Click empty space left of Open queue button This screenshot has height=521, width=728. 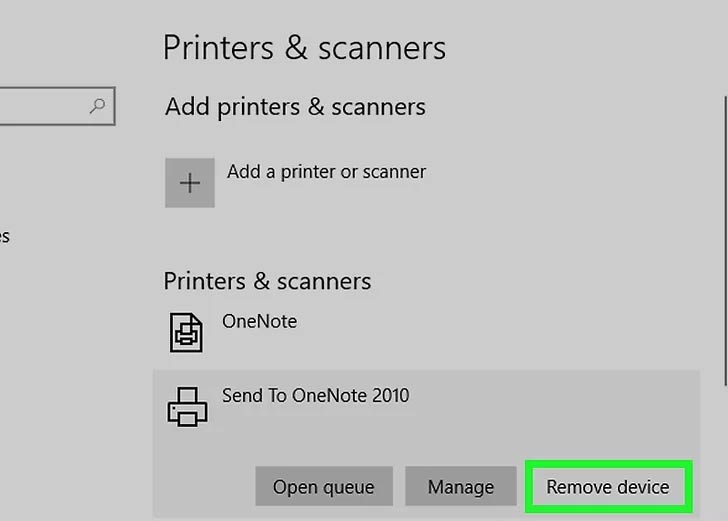tap(205, 487)
